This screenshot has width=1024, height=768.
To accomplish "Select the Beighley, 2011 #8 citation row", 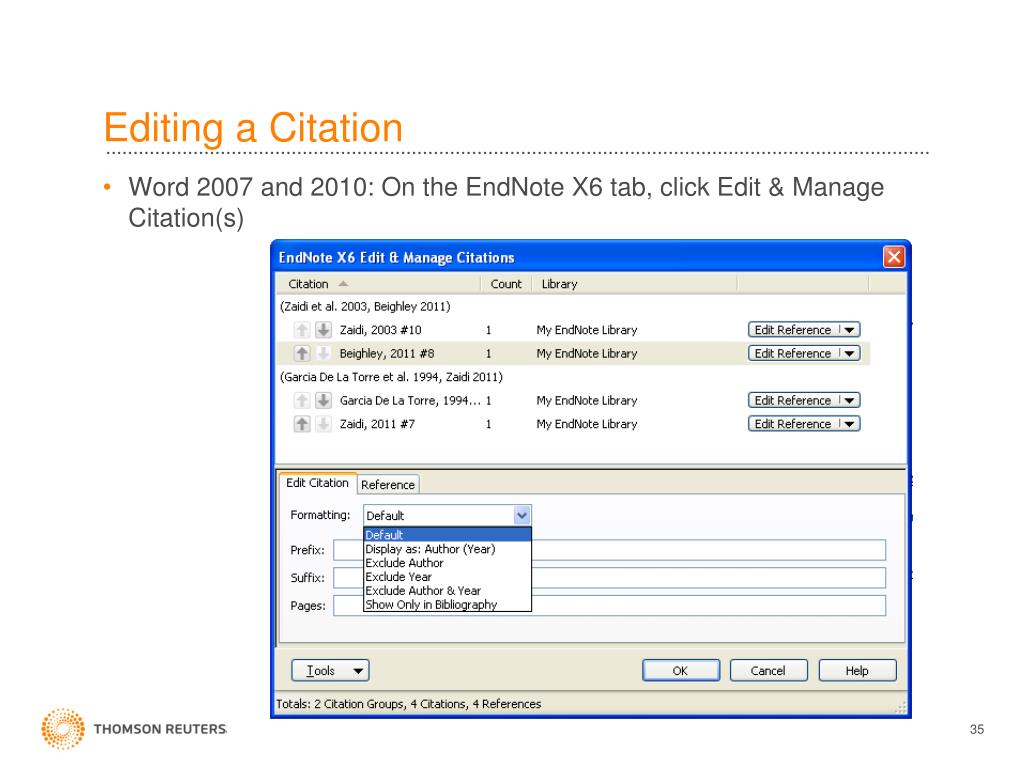I will tap(573, 353).
